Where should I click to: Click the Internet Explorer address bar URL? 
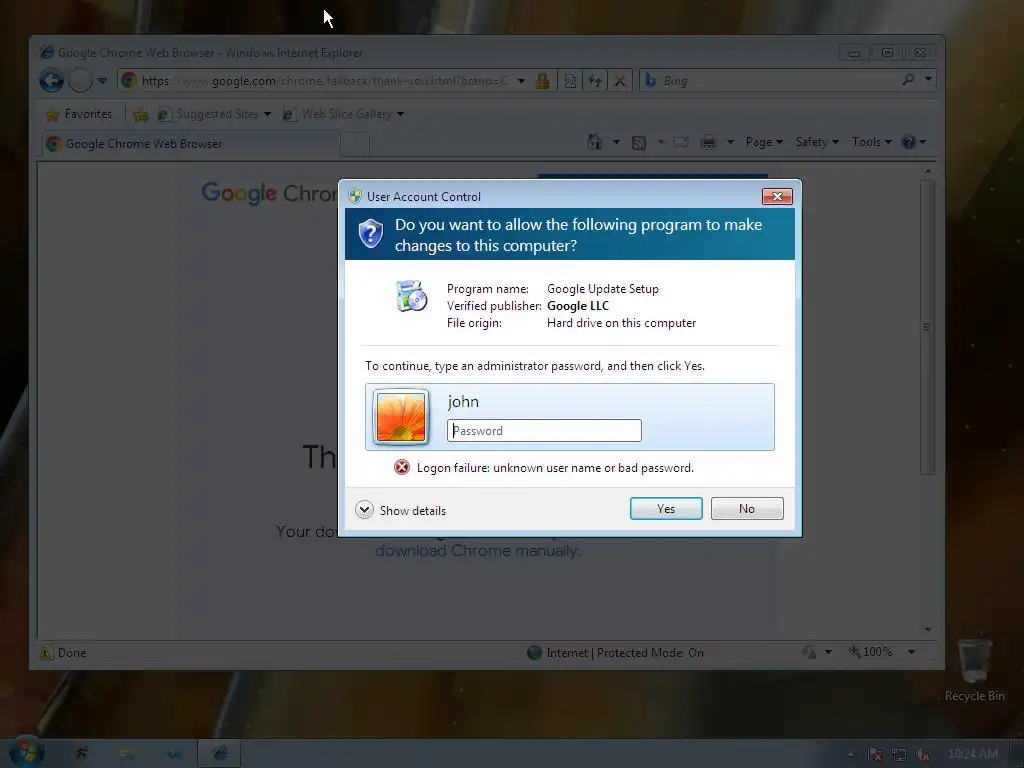tap(323, 81)
